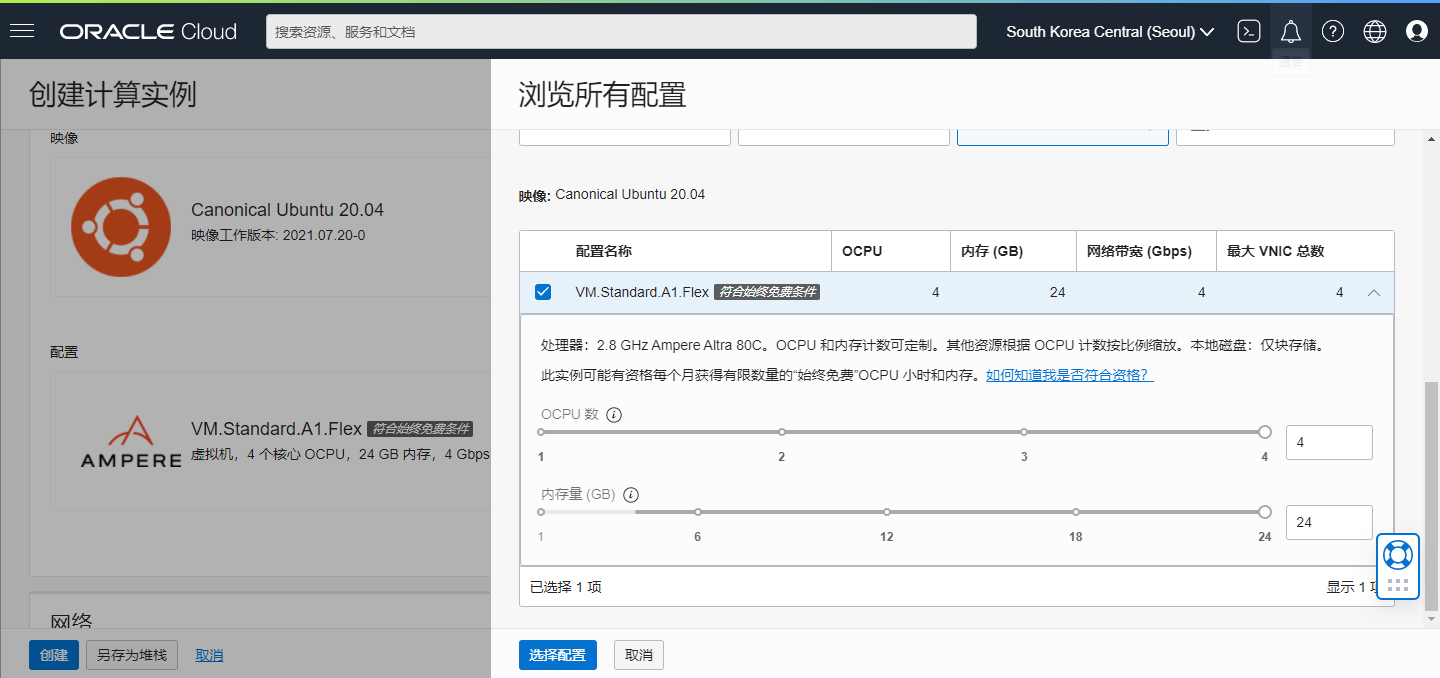
Task: Set memory slider to the 18 mark
Action: click(x=1076, y=512)
